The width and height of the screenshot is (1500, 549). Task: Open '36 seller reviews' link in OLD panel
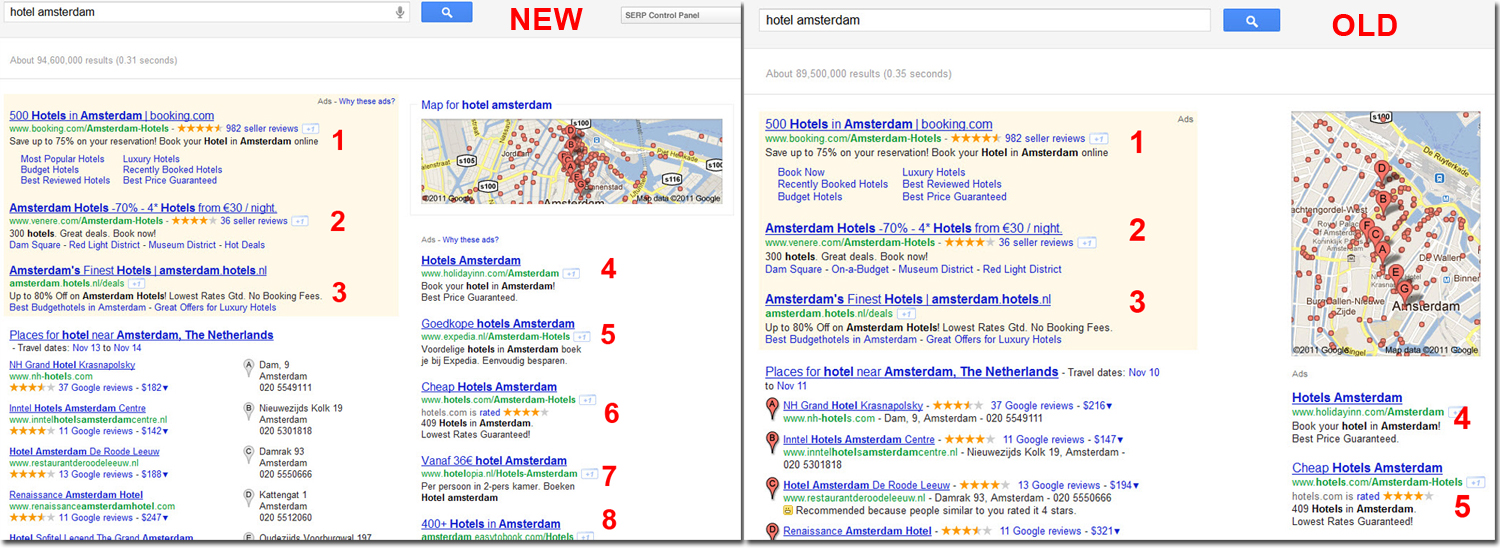pos(1036,243)
